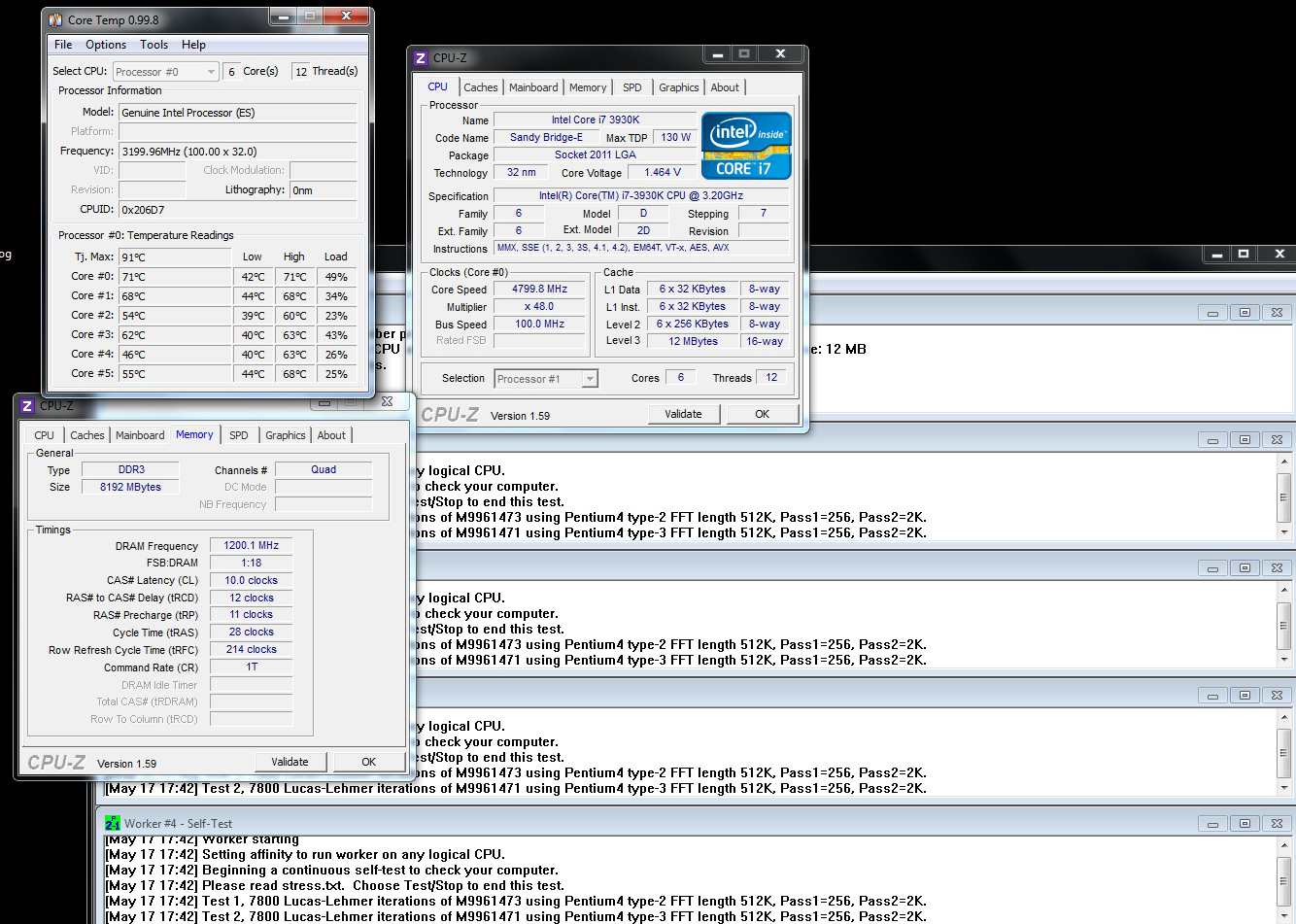Select Caches tab in CPU-Z timings window

pyautogui.click(x=87, y=435)
